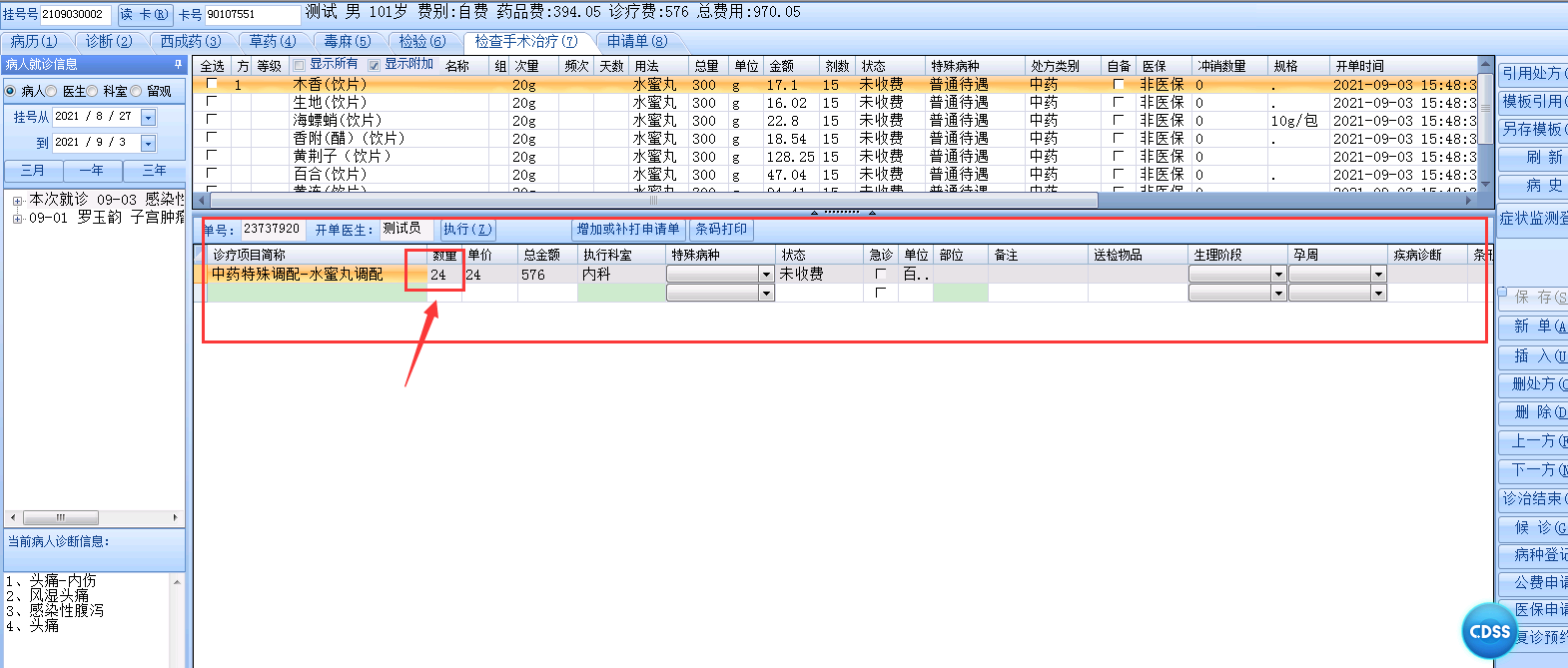Open the 申请单(8) tab

point(637,41)
